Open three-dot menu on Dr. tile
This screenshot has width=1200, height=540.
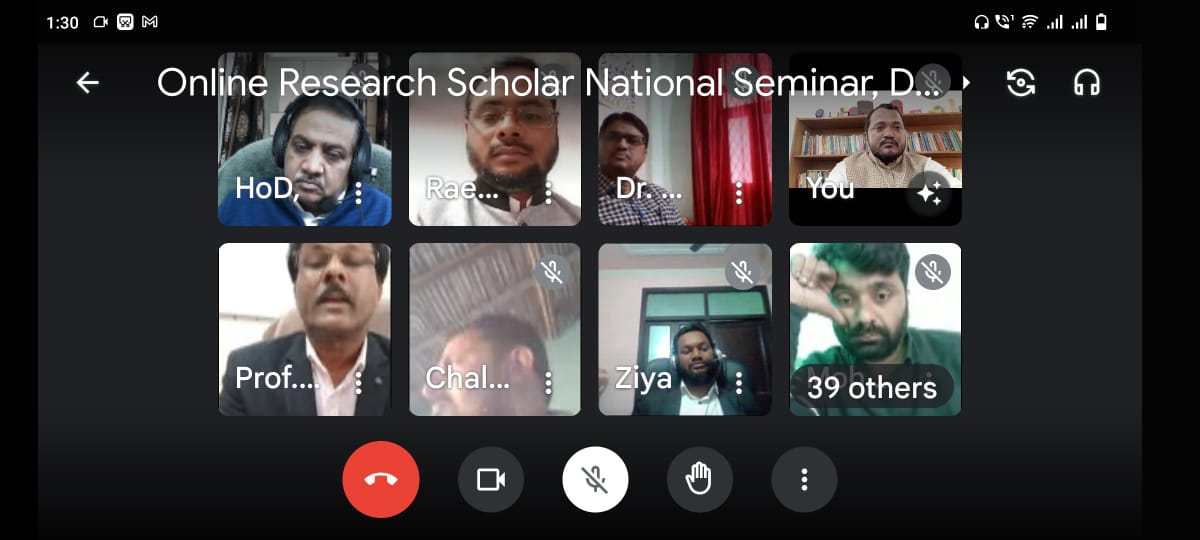click(739, 192)
